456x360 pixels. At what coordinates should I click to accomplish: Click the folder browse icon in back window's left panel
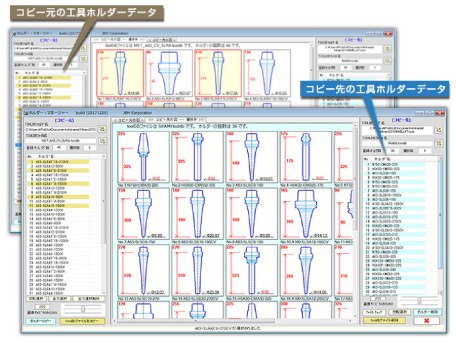(83, 48)
